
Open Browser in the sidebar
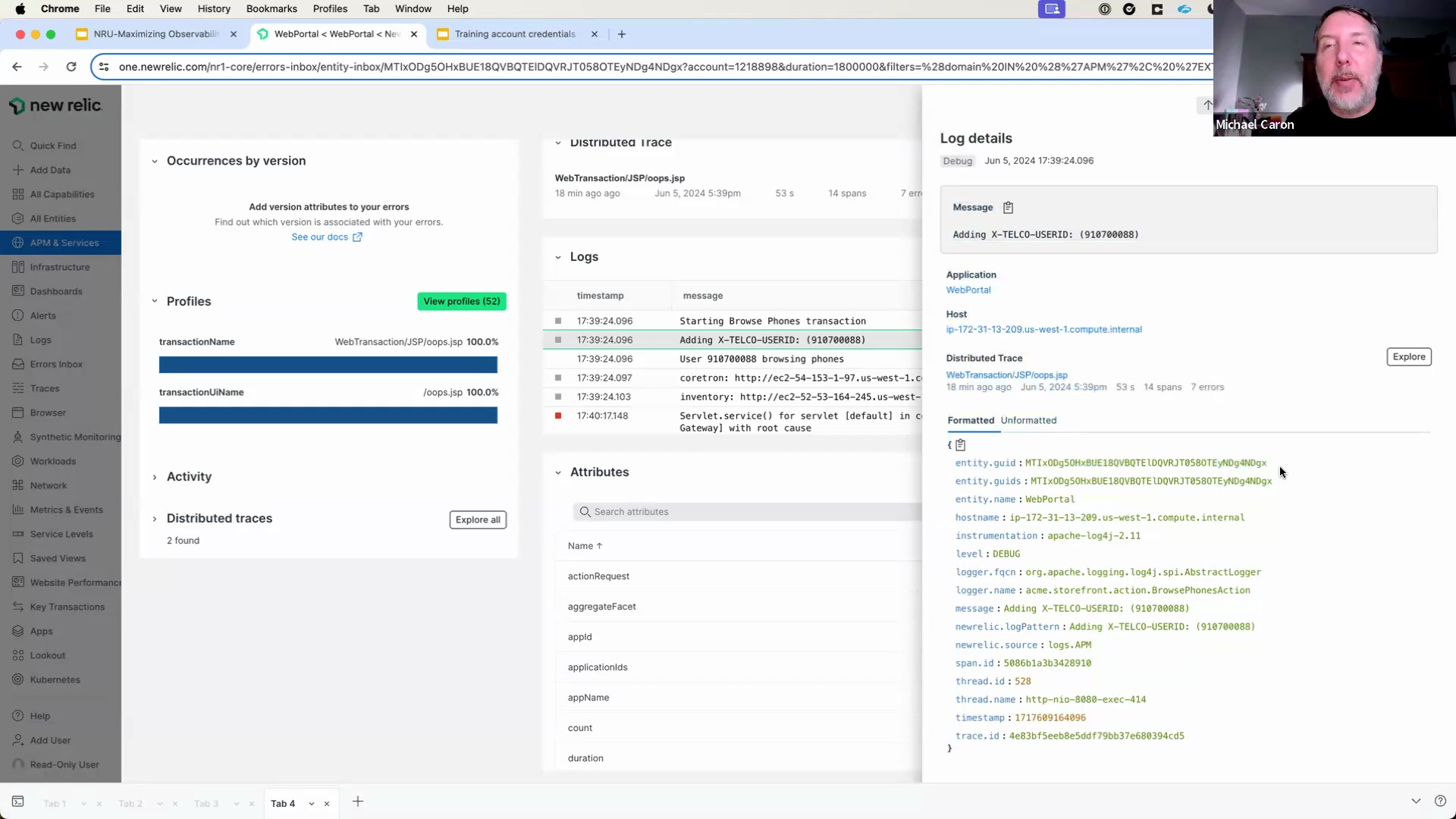point(48,413)
